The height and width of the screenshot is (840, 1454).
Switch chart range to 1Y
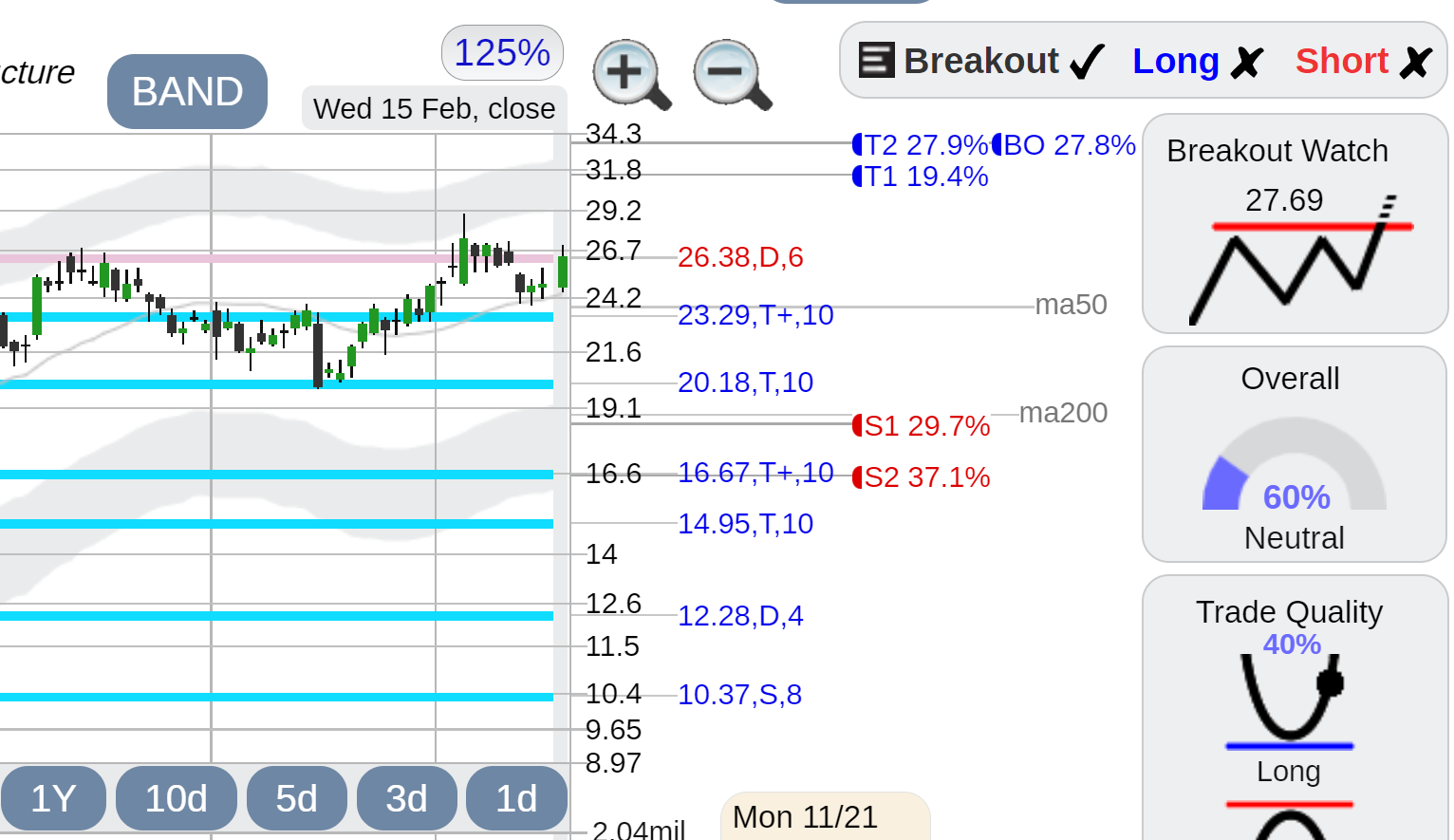tap(53, 798)
